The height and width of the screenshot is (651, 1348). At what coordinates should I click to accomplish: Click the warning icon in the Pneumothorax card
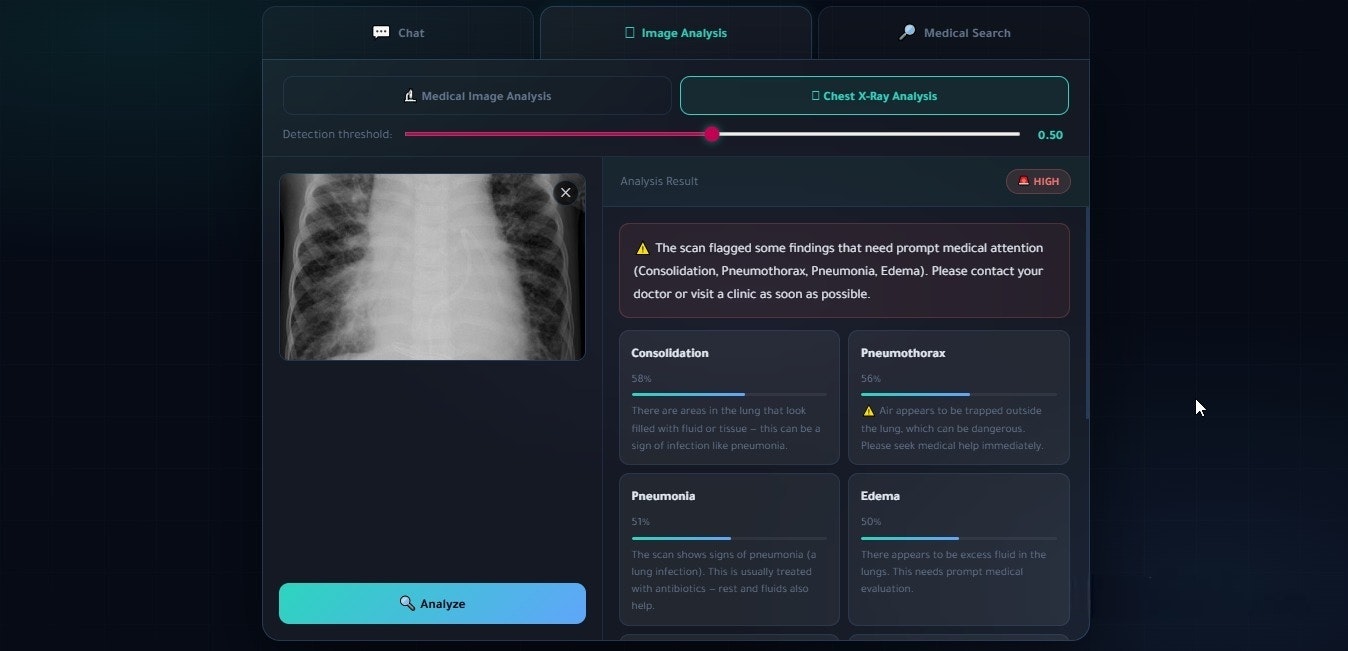(x=868, y=411)
